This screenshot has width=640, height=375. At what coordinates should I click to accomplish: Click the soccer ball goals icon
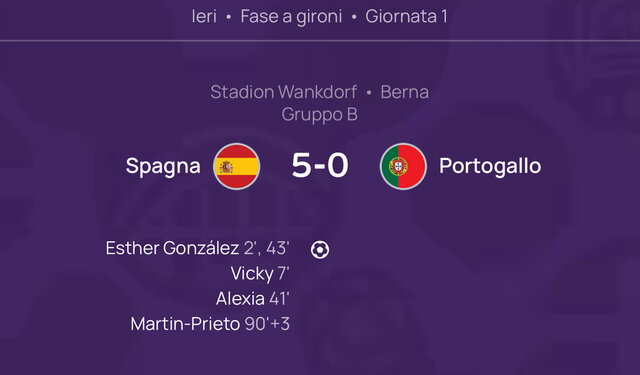pos(320,249)
